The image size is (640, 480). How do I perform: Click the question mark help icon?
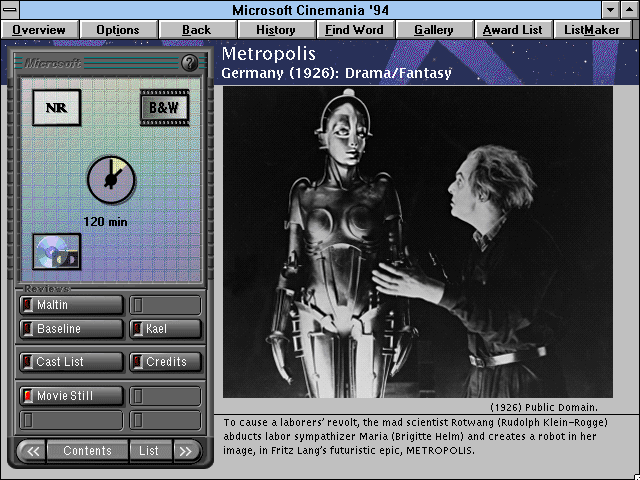tap(189, 63)
